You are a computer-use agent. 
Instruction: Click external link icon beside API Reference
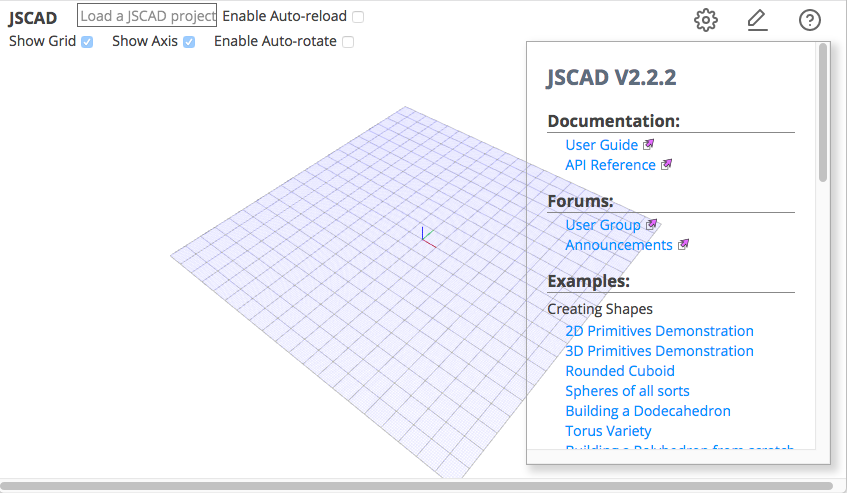pyautogui.click(x=667, y=165)
